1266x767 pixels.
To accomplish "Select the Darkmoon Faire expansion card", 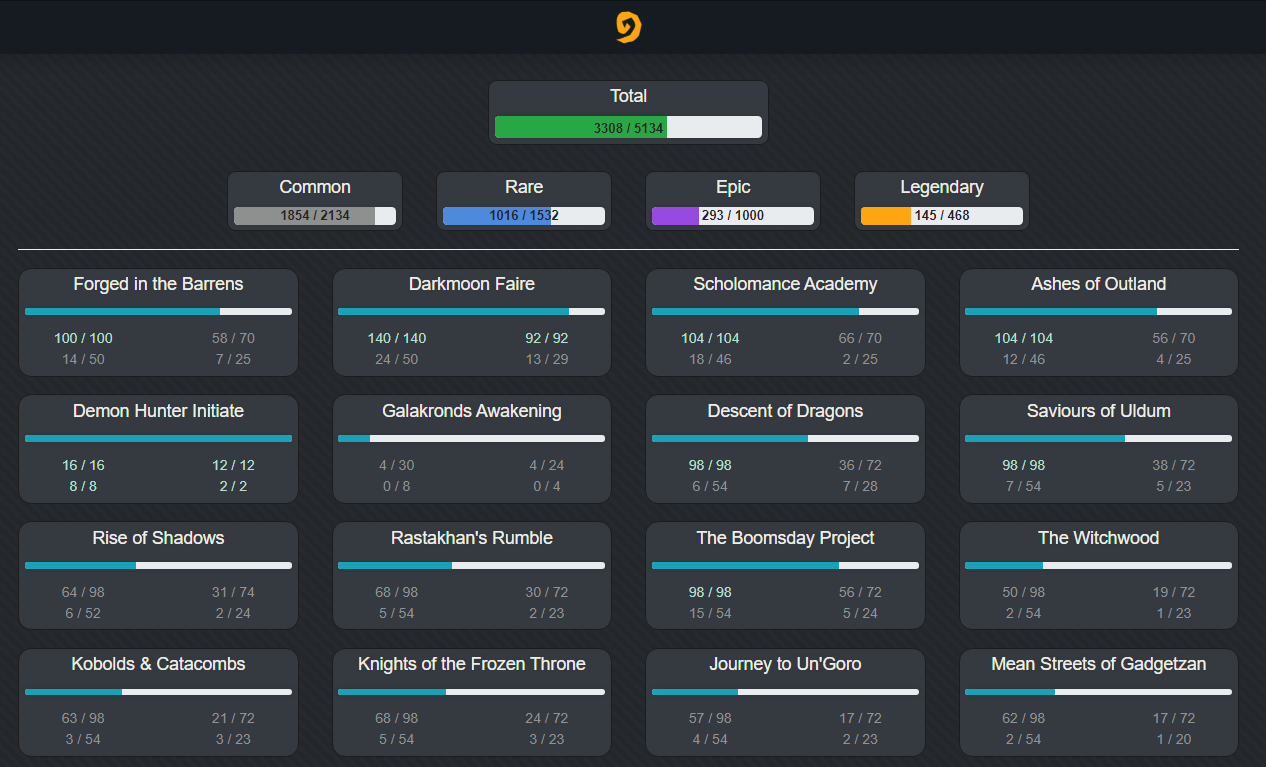I will pyautogui.click(x=471, y=322).
